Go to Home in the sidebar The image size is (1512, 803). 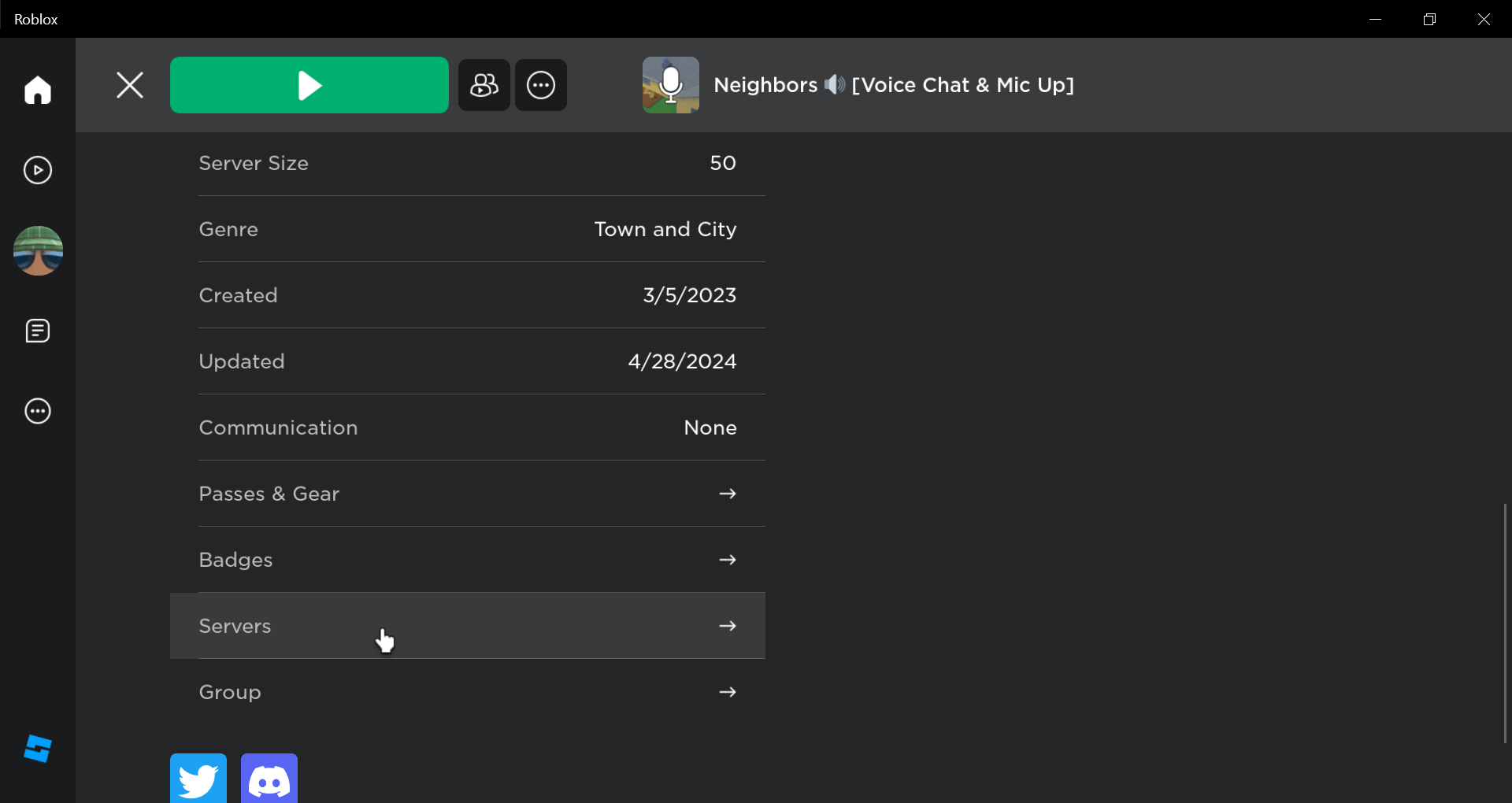click(x=38, y=90)
